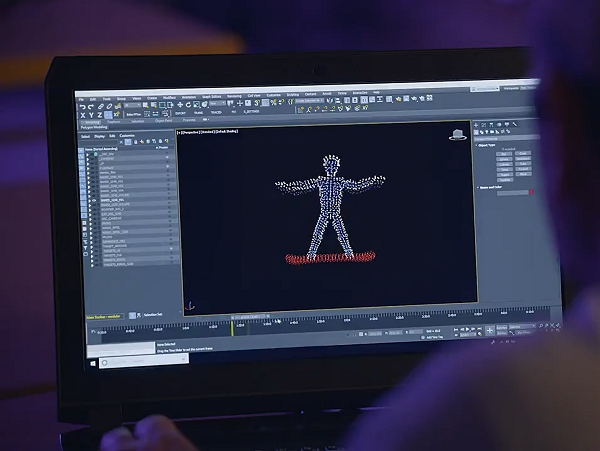This screenshot has height=451, width=600.
Task: Toggle Key Mode next to frame field
Action: pos(456,335)
